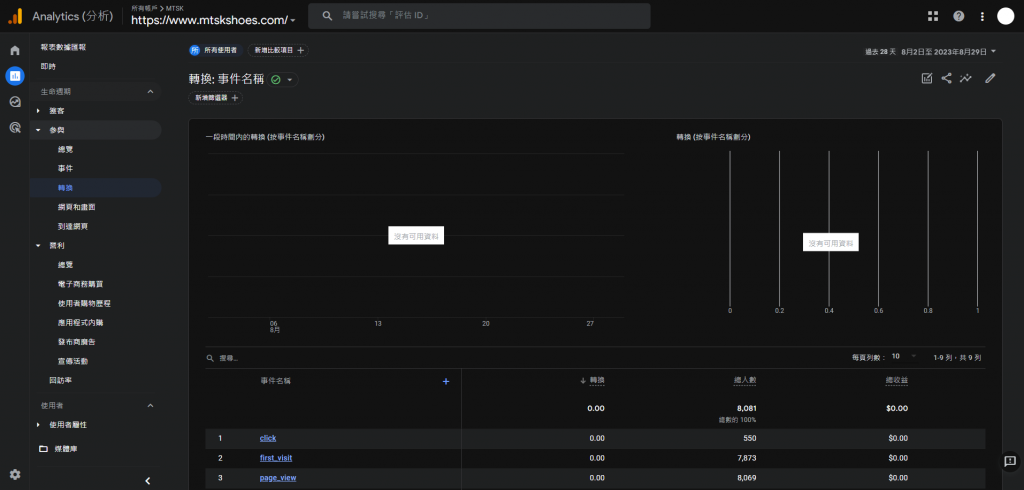Open 網頁和畫面 report
This screenshot has width=1024, height=490.
[x=77, y=207]
